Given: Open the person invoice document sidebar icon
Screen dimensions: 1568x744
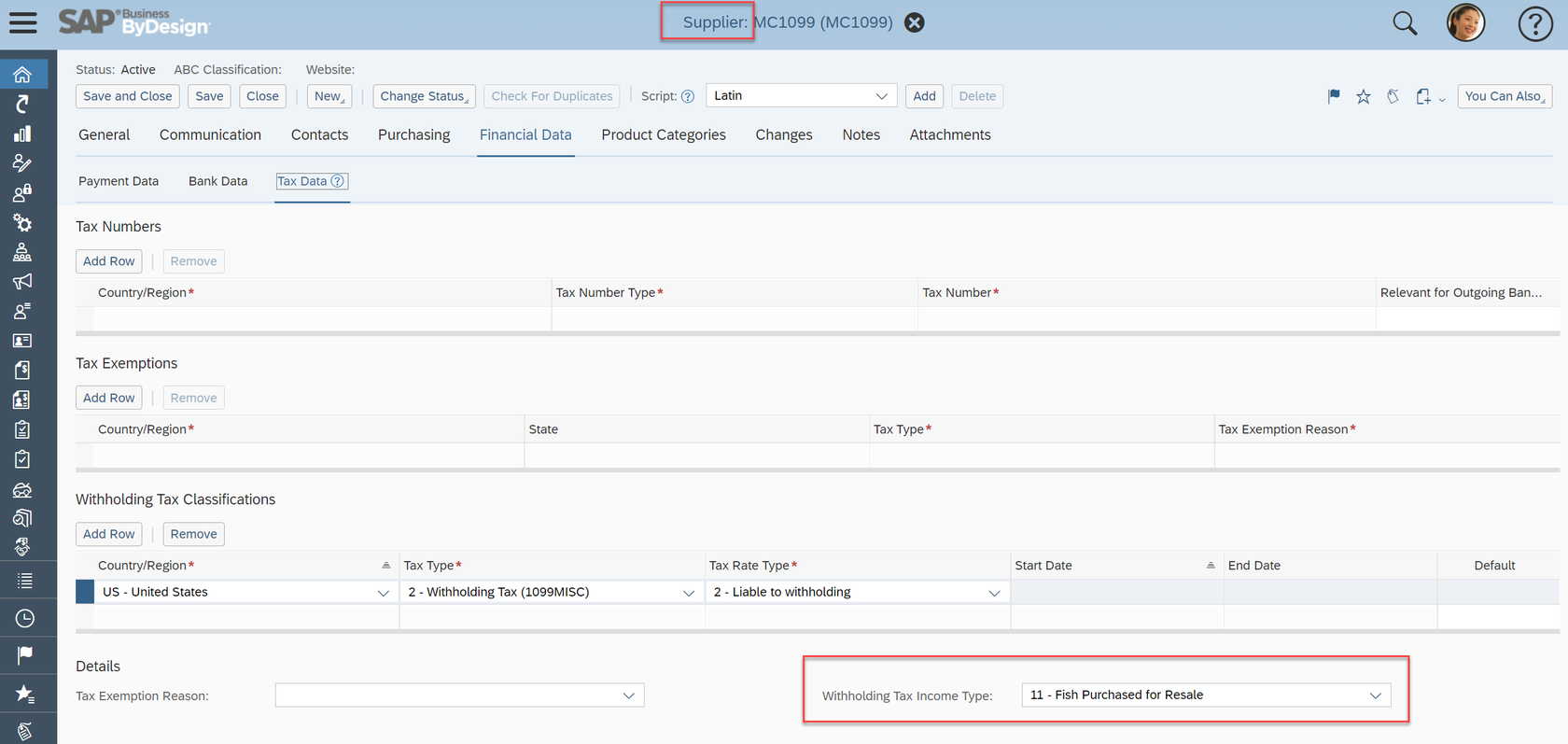Looking at the screenshot, I should point(22,400).
